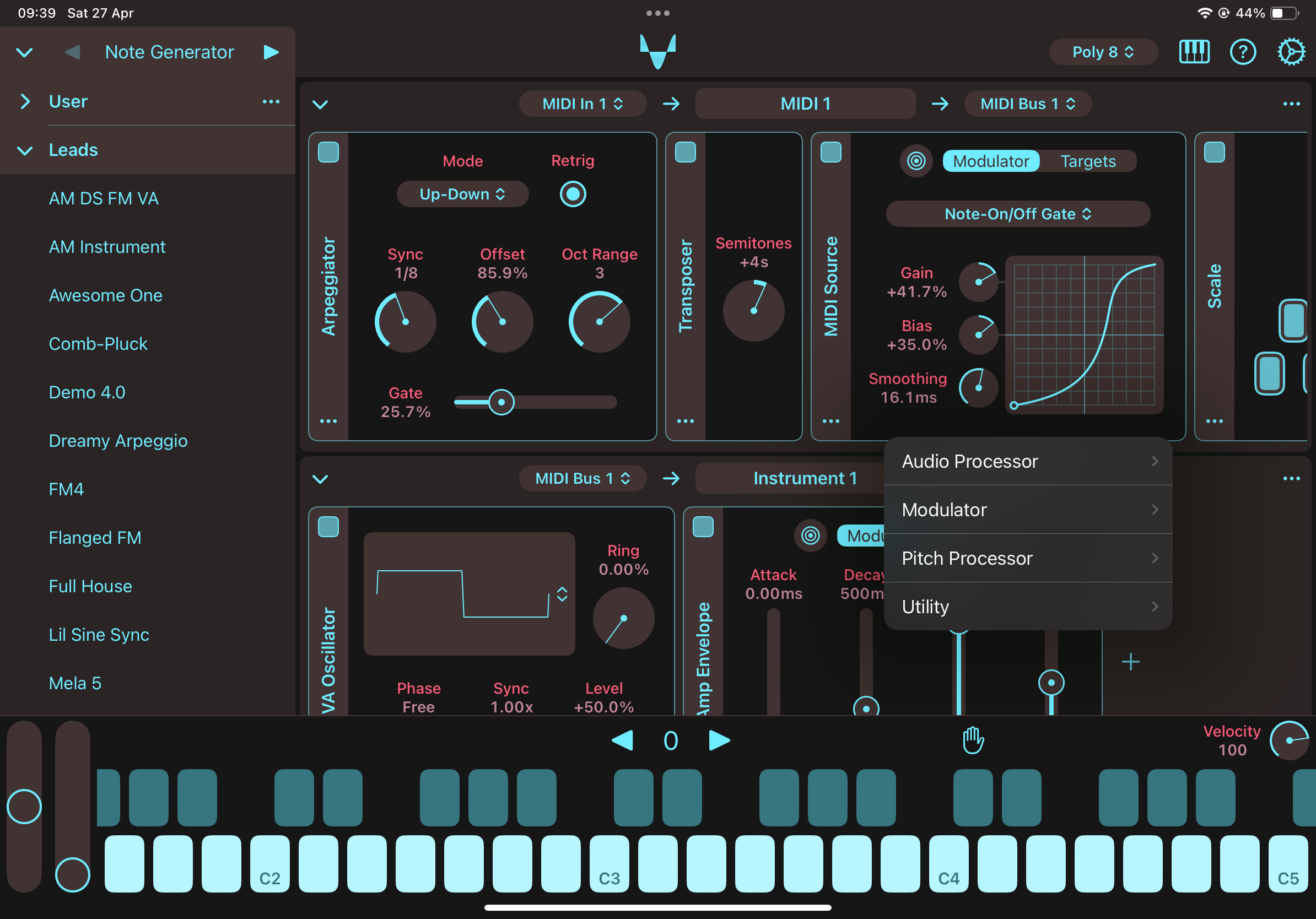The height and width of the screenshot is (919, 1316).
Task: Collapse the Leads preset folder
Action: click(25, 150)
